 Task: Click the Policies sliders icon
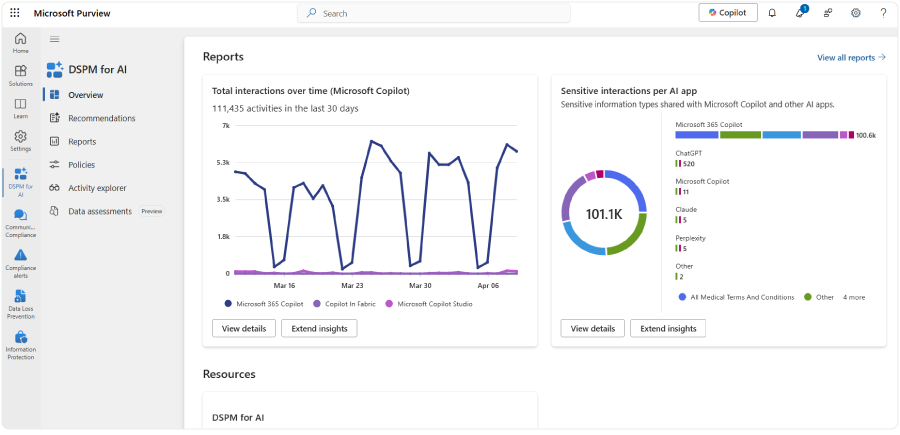point(55,165)
